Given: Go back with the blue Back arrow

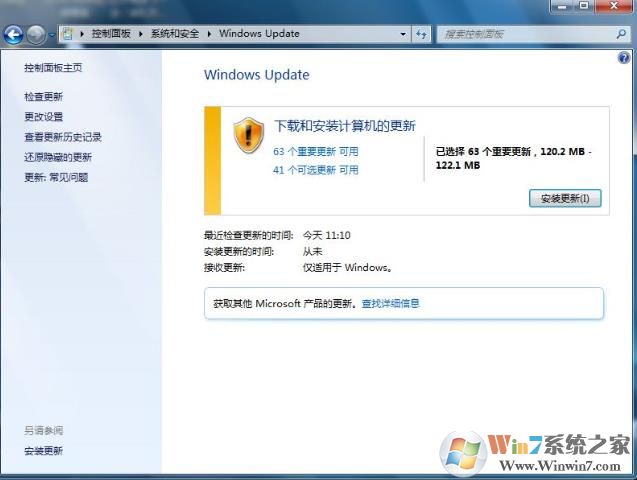Looking at the screenshot, I should [13, 35].
